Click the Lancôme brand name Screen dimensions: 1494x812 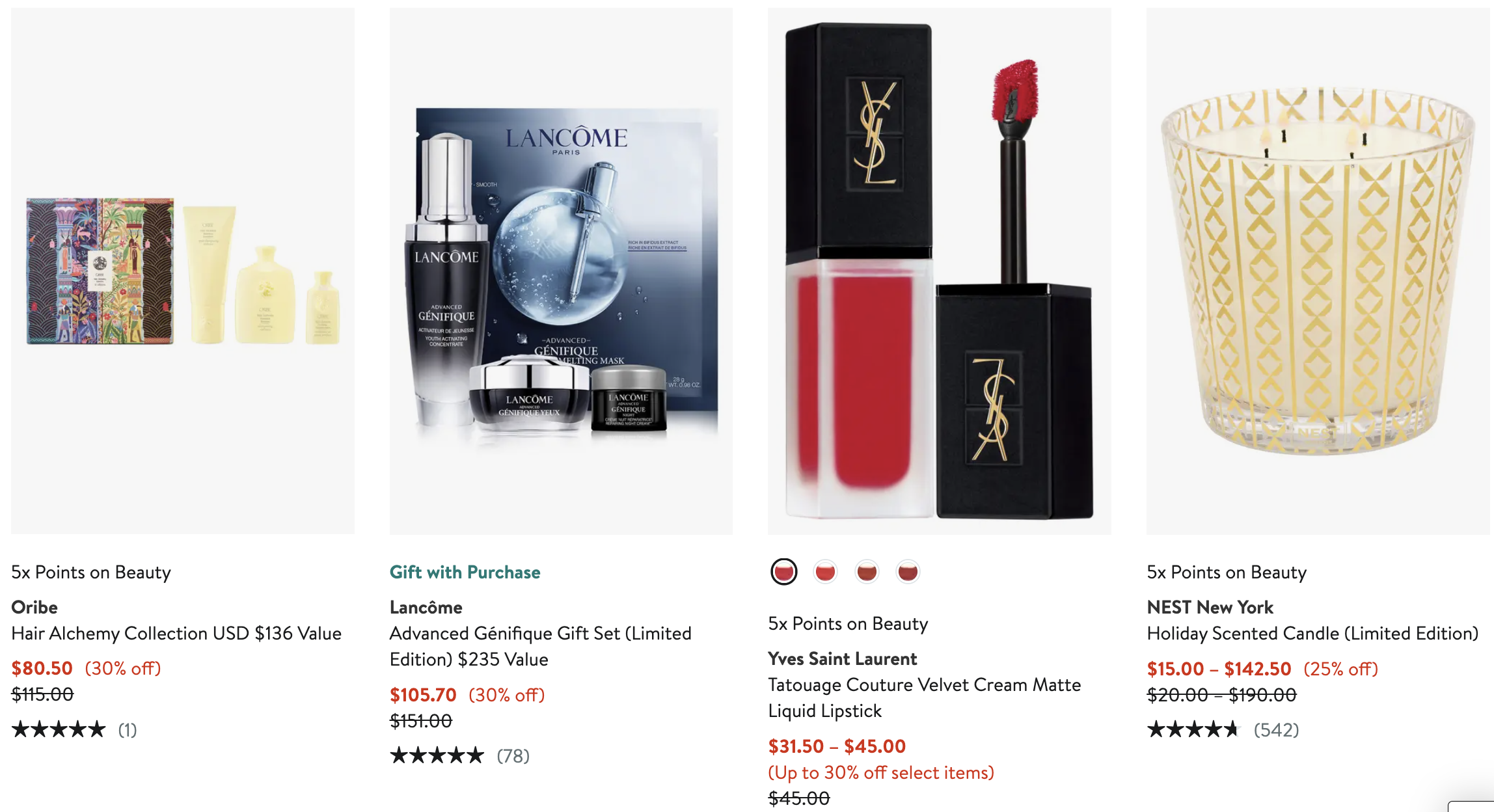[x=426, y=607]
